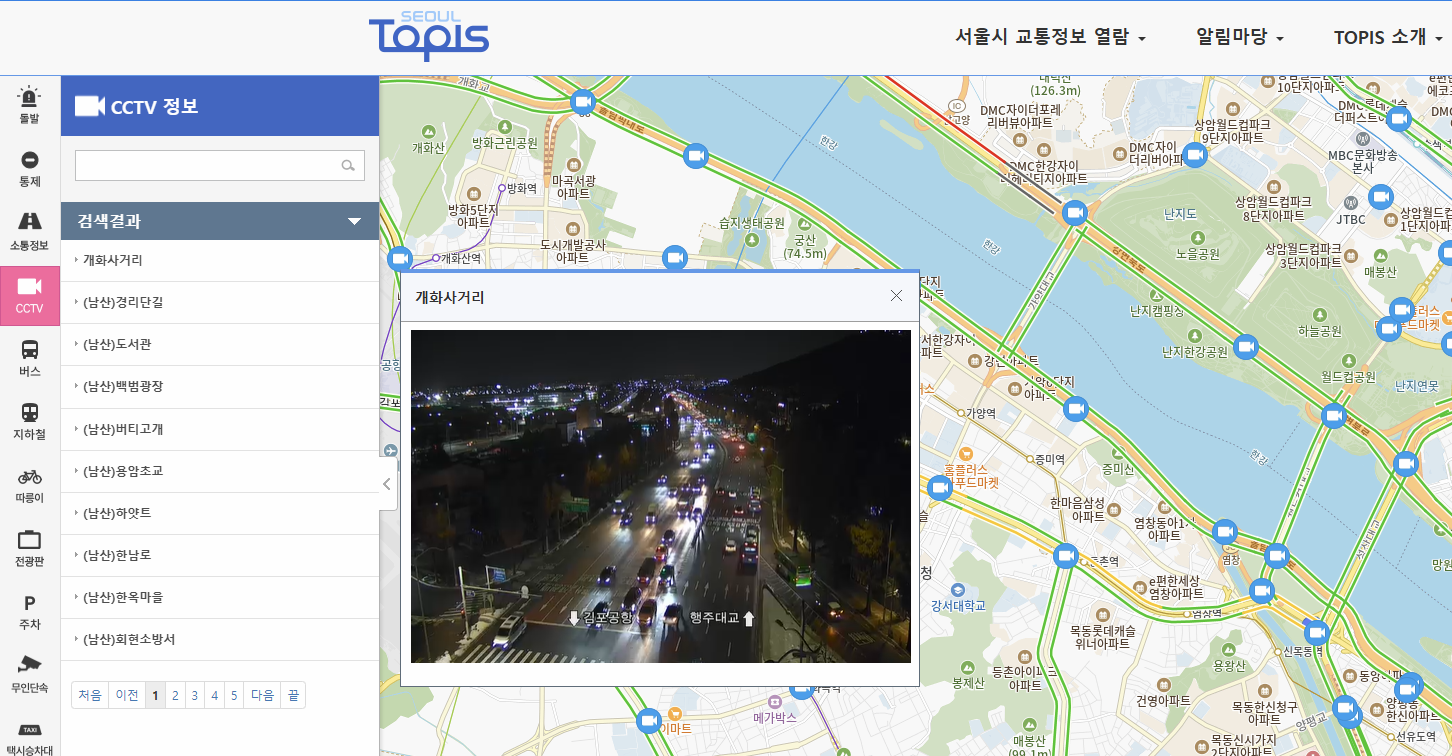Screen dimensions: 1452x756
Task: Click the search magnifier icon
Action: [347, 165]
